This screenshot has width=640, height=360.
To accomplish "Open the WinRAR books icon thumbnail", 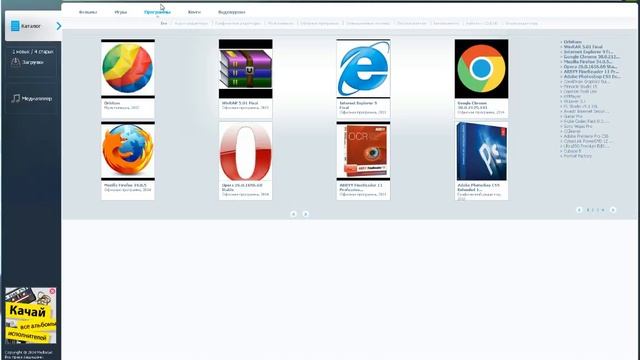I will pos(245,69).
